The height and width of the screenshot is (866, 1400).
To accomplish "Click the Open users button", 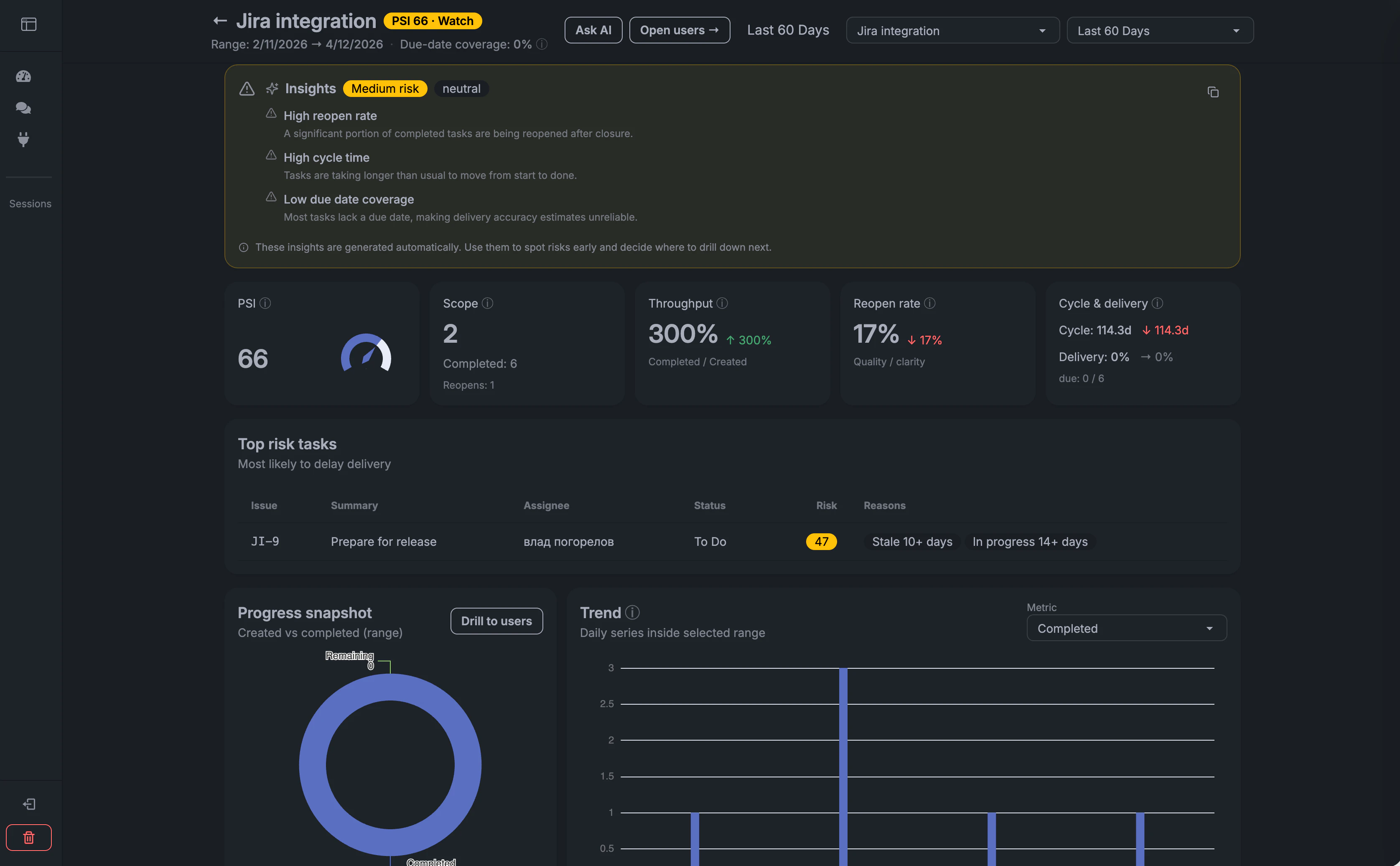I will pyautogui.click(x=679, y=30).
